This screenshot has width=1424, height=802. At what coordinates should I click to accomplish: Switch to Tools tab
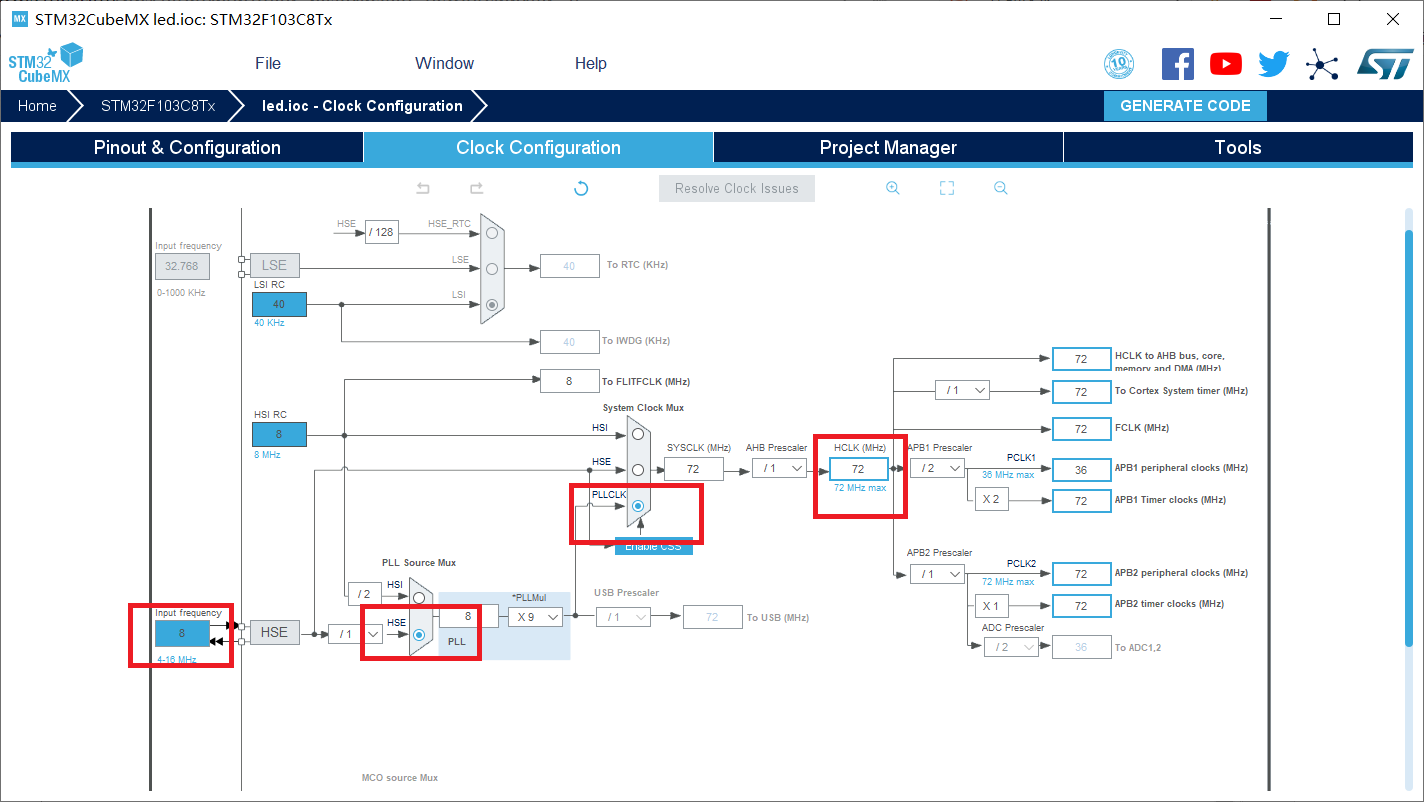pos(1238,148)
